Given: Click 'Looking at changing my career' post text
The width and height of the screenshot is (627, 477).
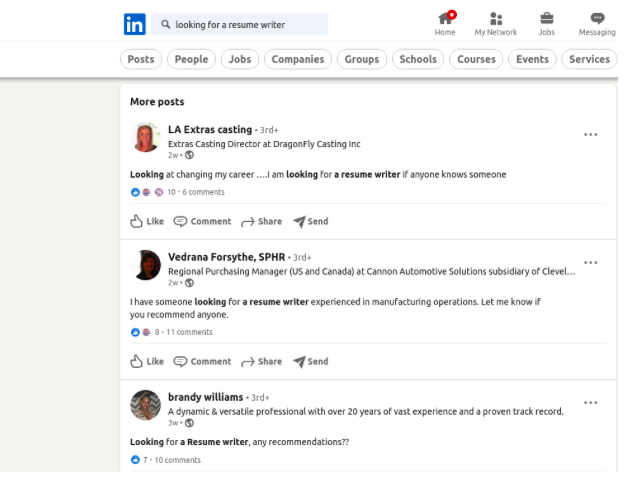Looking at the screenshot, I should point(318,175).
